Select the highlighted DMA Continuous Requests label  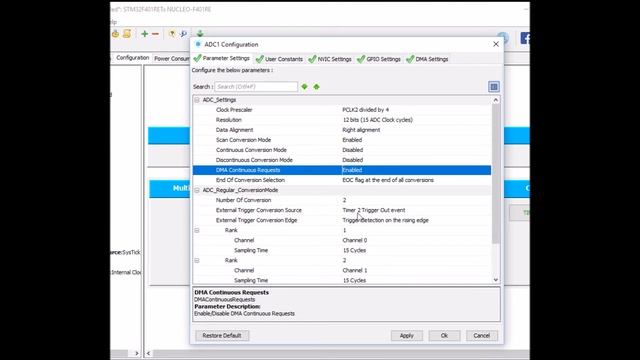(x=248, y=170)
